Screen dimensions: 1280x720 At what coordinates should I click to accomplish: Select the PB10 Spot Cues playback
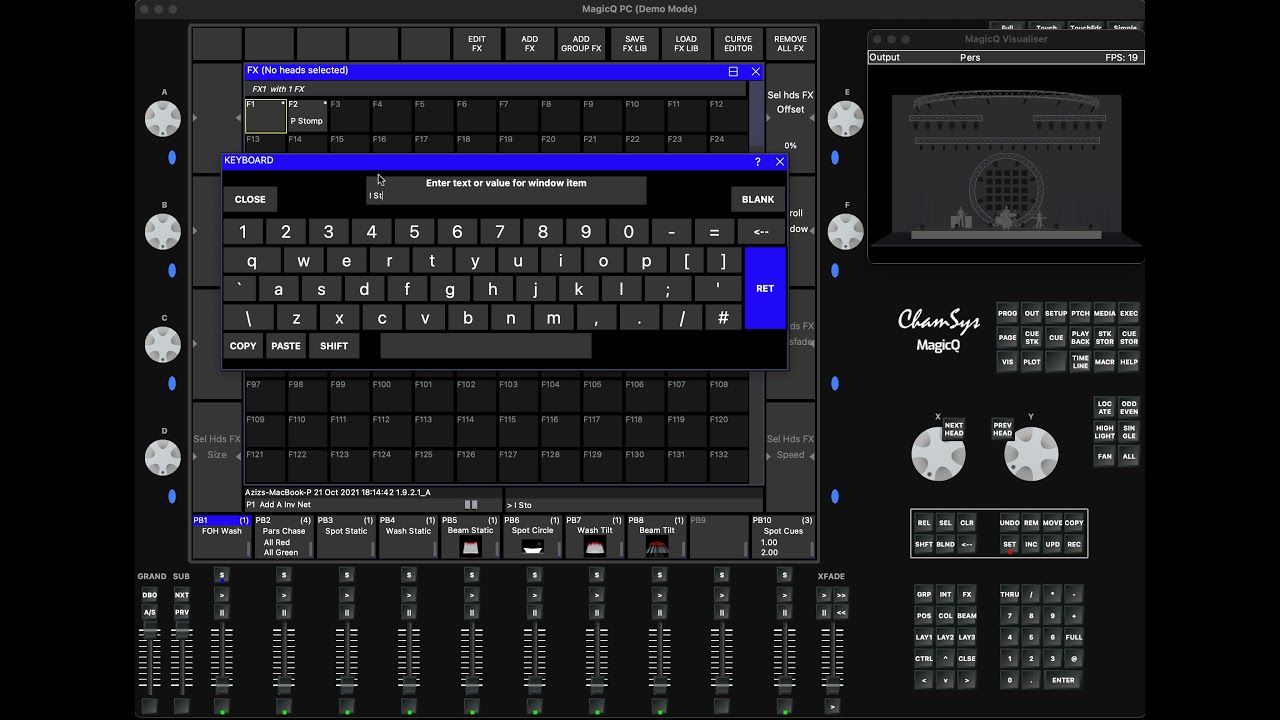782,537
